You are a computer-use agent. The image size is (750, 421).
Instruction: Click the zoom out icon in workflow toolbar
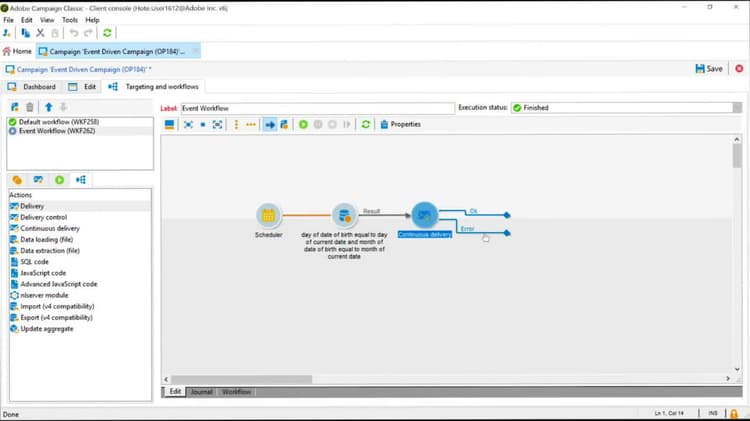tap(218, 124)
